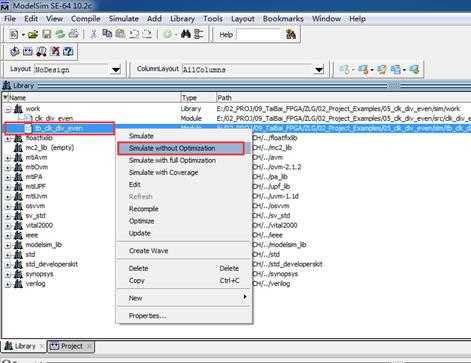Open the dropdown arrow beside New file icon
Screen dimensions: 471x363
(x=23, y=35)
